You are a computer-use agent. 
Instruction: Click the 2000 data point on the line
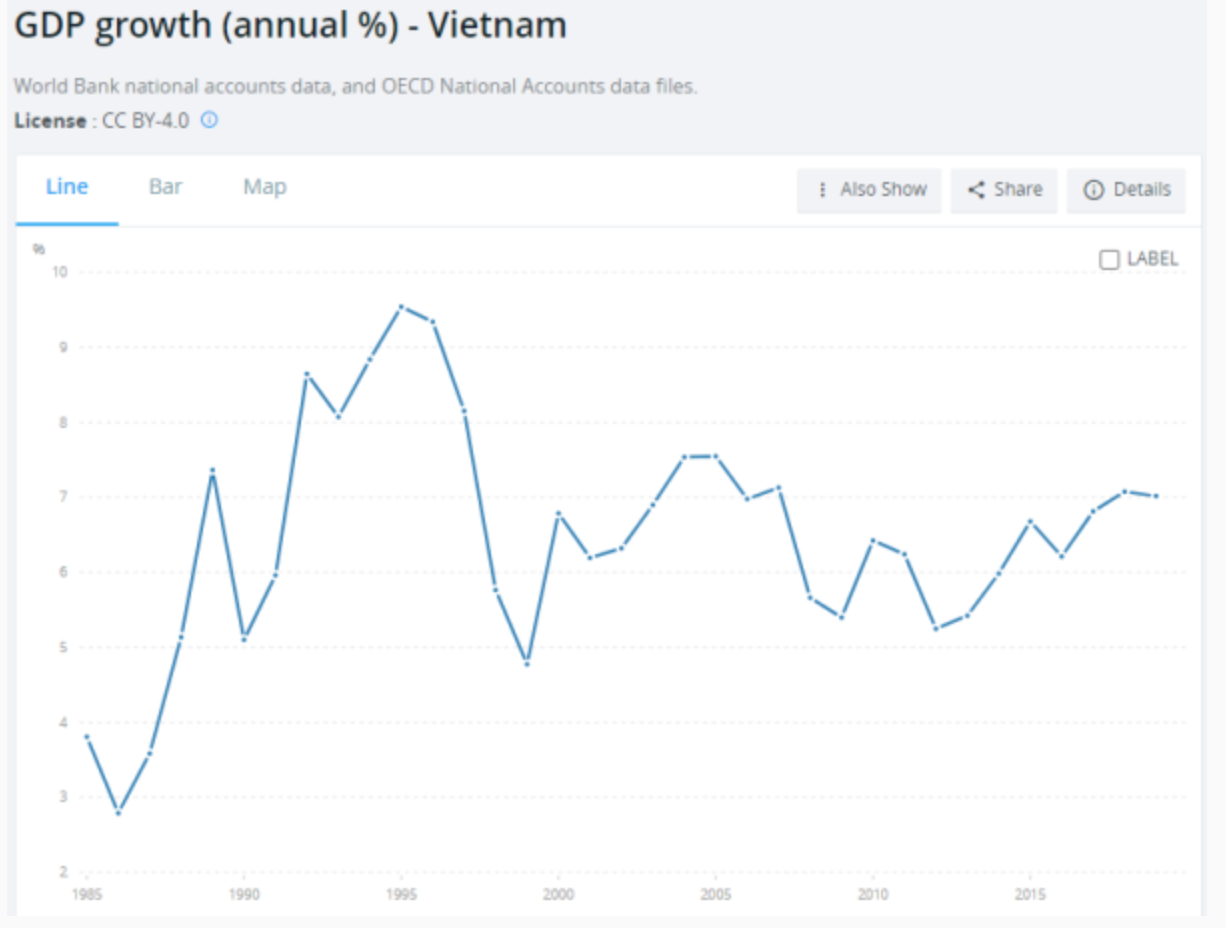[x=558, y=514]
